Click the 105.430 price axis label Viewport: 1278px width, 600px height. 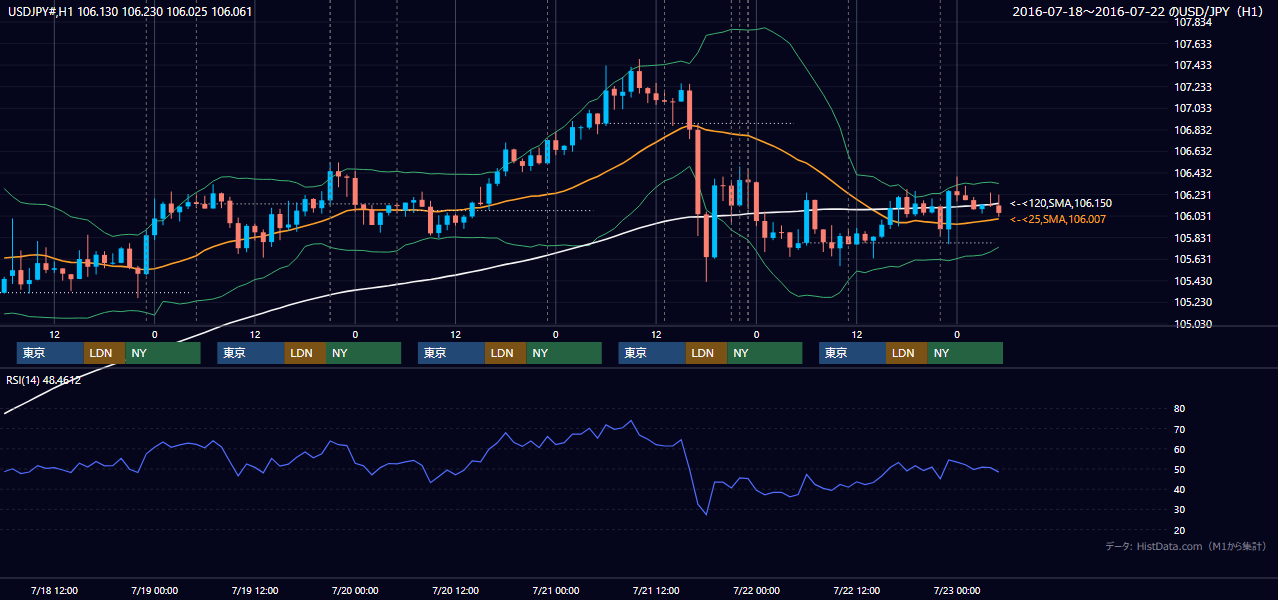pyautogui.click(x=1195, y=281)
